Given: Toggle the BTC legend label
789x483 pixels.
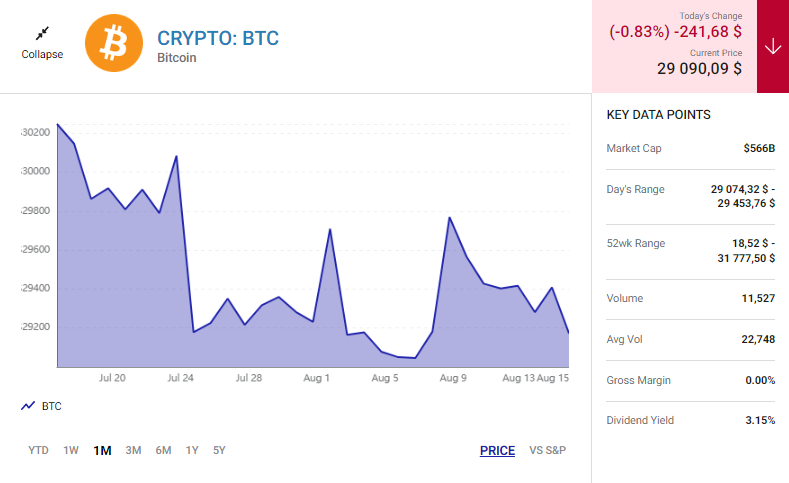Looking at the screenshot, I should (x=51, y=406).
